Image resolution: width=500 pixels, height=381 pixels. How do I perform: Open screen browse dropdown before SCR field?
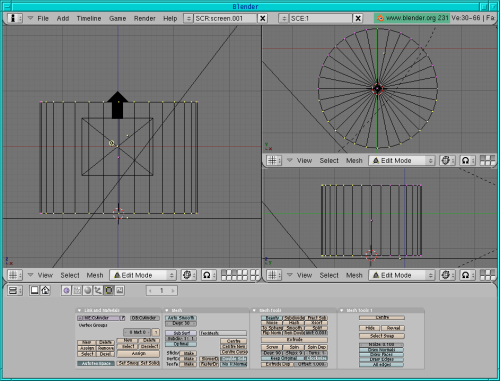point(188,18)
